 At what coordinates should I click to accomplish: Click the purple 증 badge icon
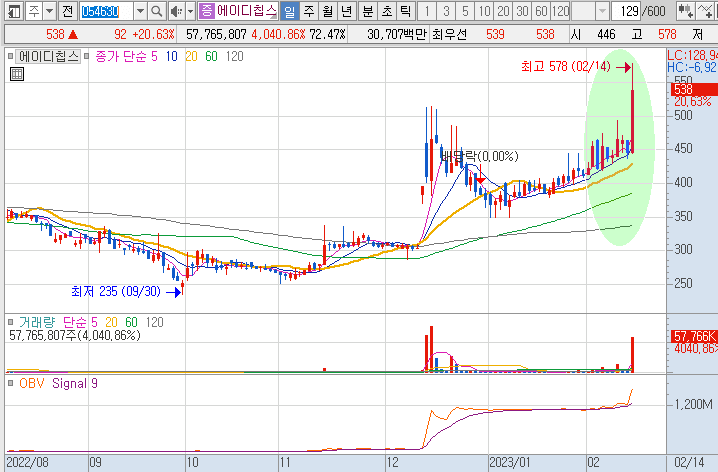pyautogui.click(x=207, y=11)
